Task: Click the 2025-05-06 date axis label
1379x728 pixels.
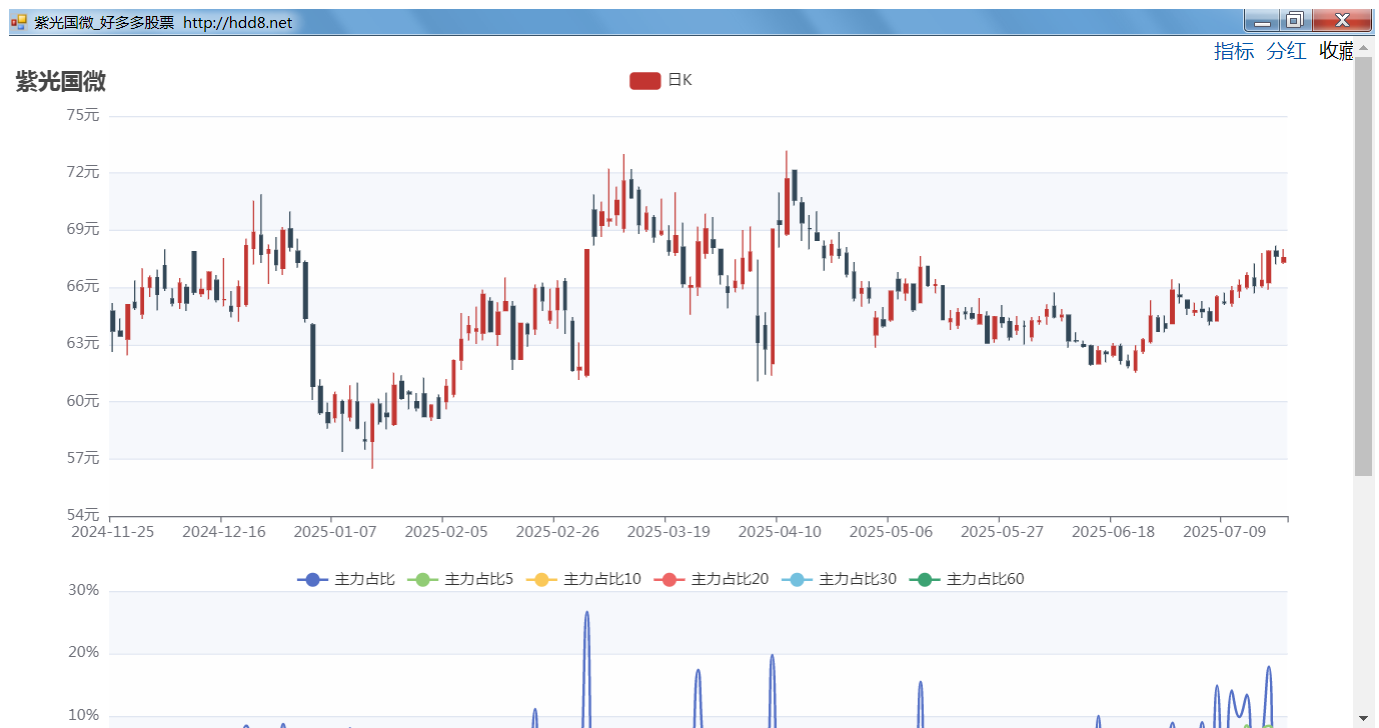Action: pyautogui.click(x=891, y=531)
